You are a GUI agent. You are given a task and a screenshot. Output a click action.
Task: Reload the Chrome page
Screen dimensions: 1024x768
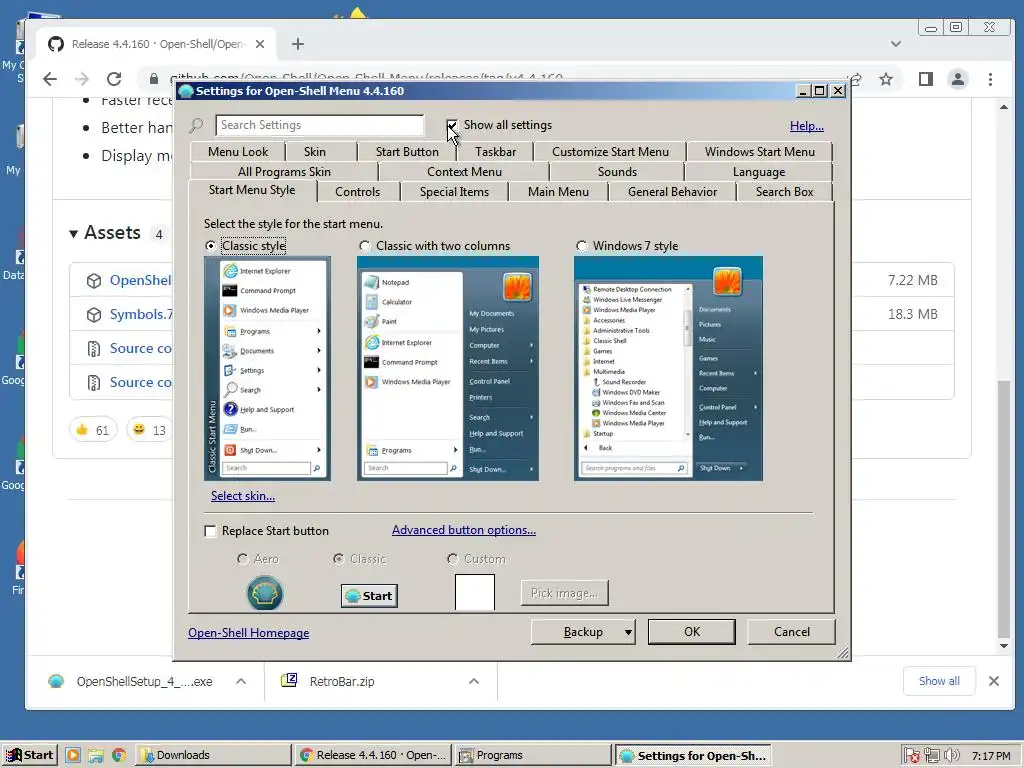click(114, 79)
